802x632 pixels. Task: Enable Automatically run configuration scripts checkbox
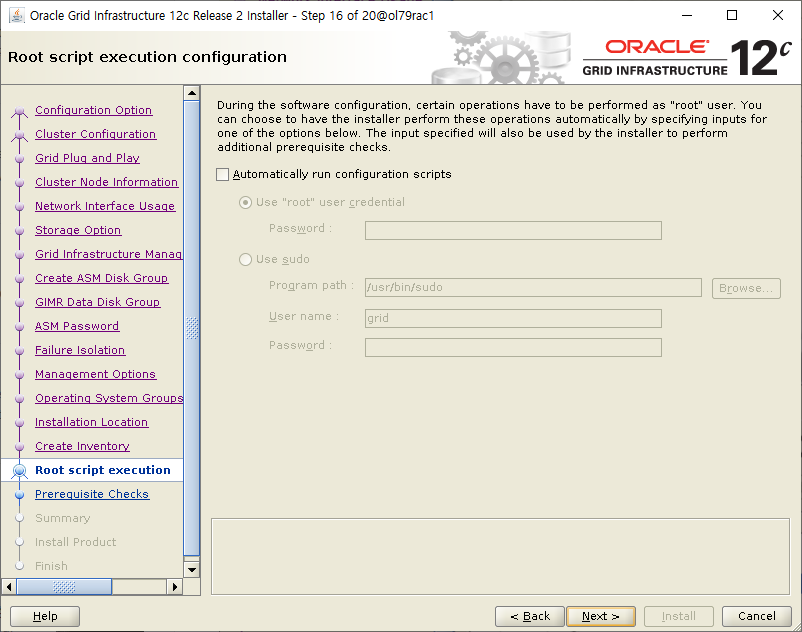coord(222,174)
